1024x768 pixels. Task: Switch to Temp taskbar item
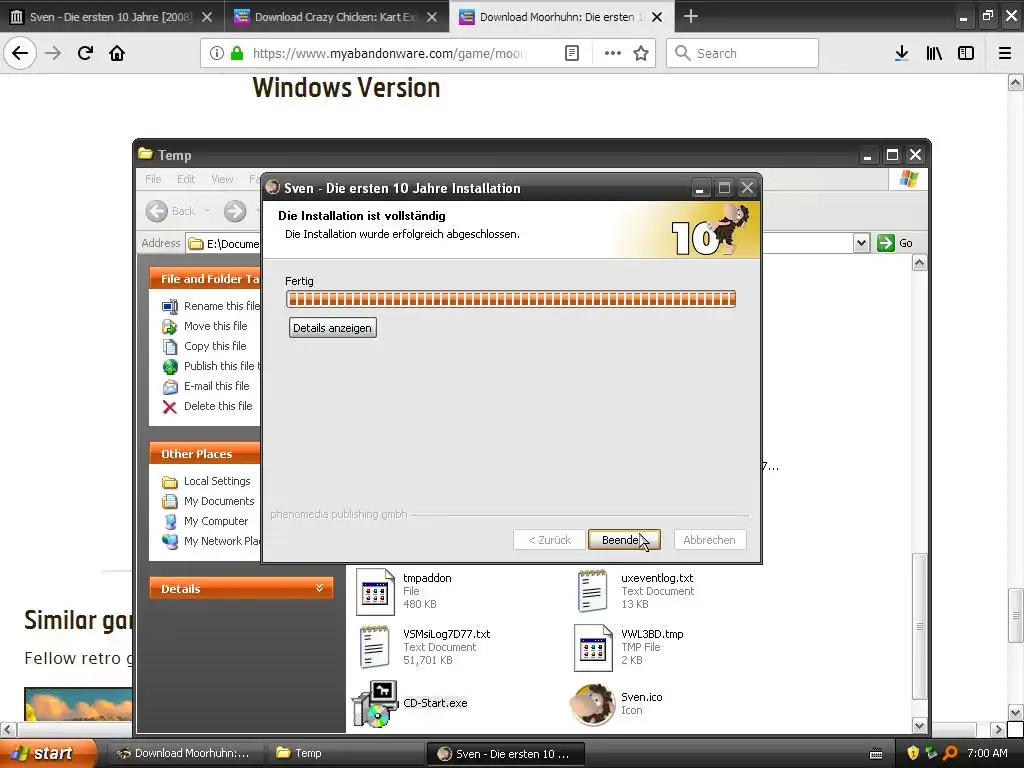coord(344,753)
